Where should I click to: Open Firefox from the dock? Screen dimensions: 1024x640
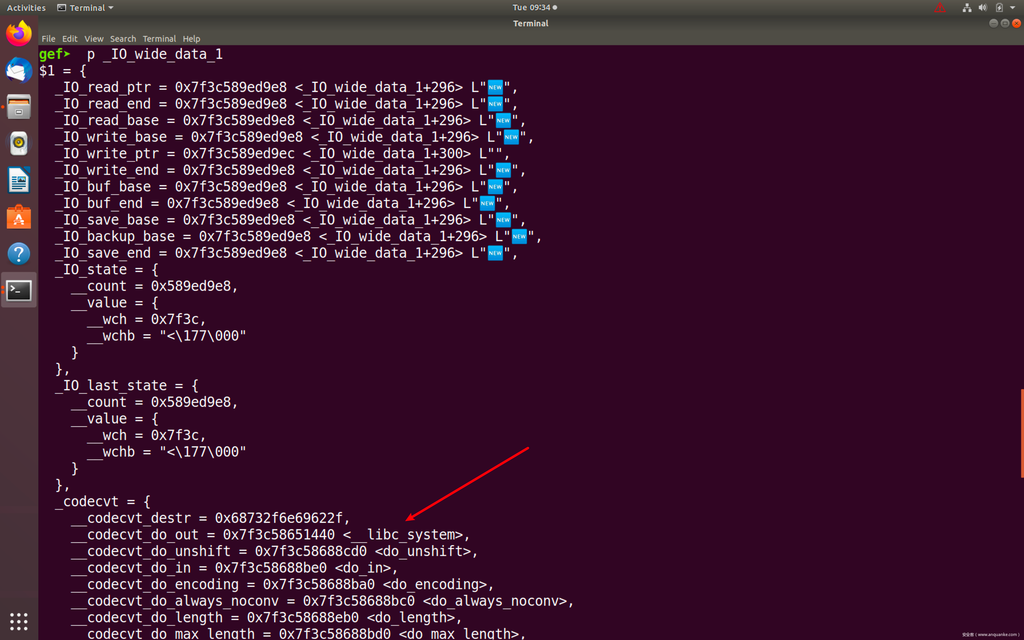pos(19,34)
